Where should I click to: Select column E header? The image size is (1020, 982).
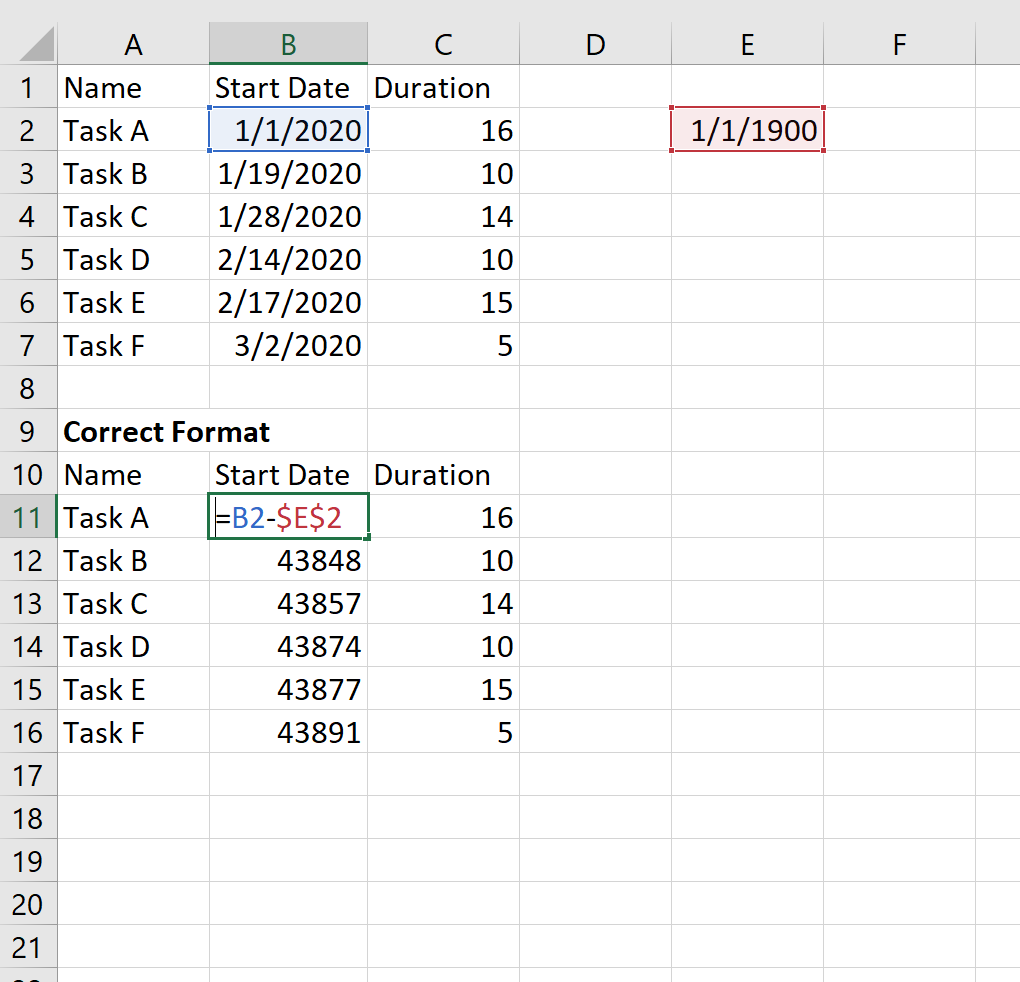[747, 44]
